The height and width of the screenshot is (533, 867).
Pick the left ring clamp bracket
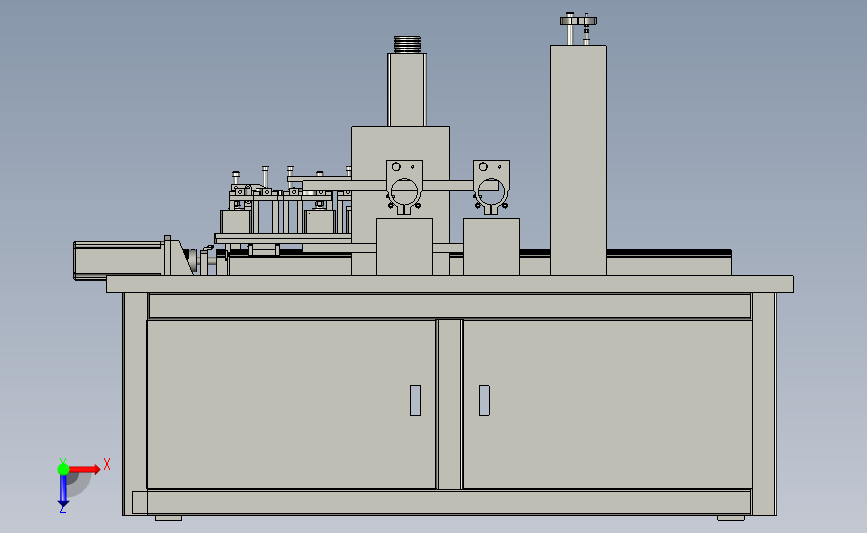[404, 187]
